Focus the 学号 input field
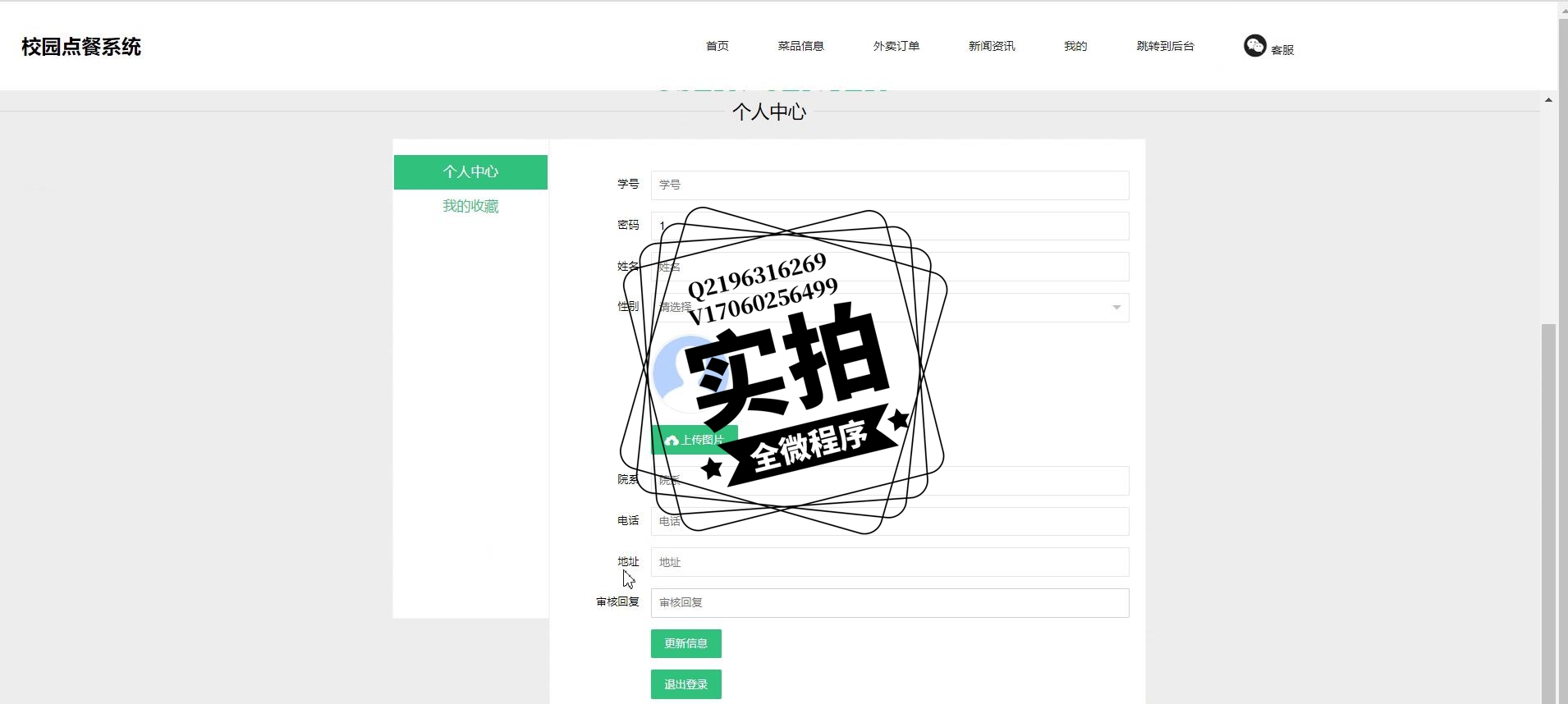The width and height of the screenshot is (1568, 704). coord(890,185)
